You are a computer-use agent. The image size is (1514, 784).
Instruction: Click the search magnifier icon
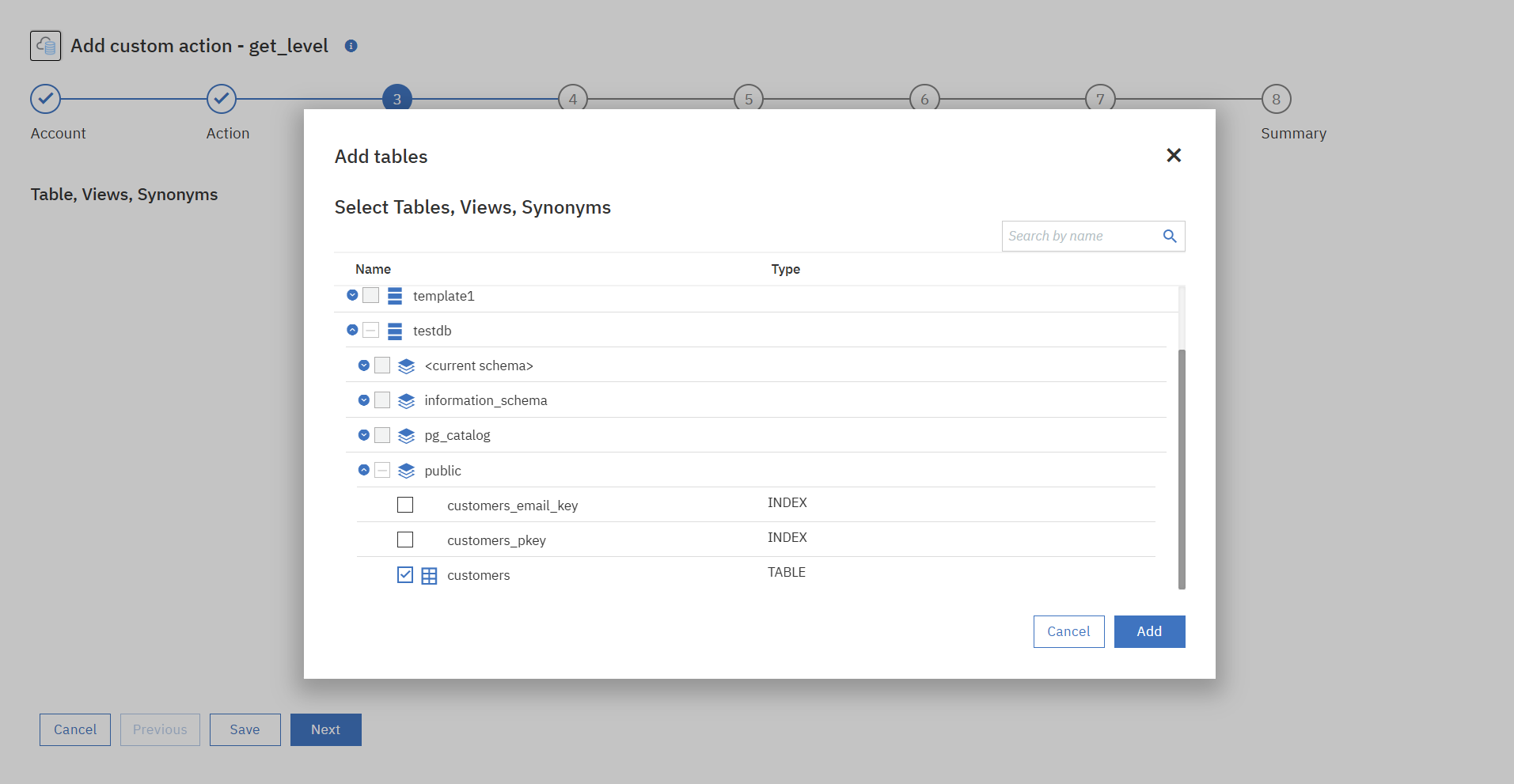[x=1170, y=236]
